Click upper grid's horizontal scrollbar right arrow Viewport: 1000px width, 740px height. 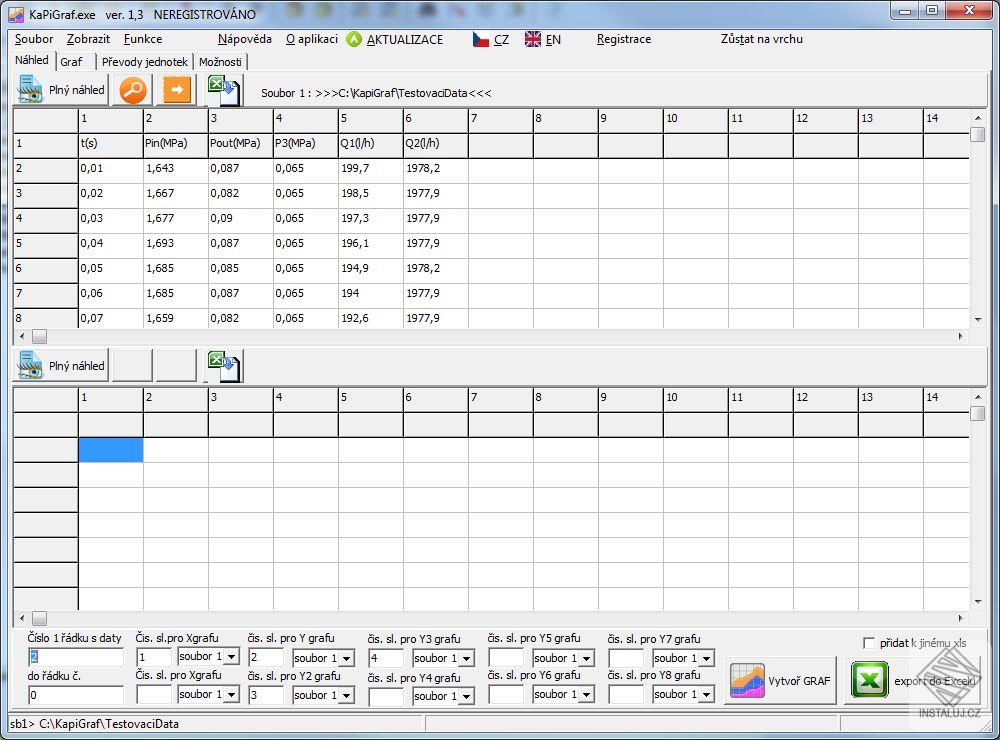coord(961,336)
